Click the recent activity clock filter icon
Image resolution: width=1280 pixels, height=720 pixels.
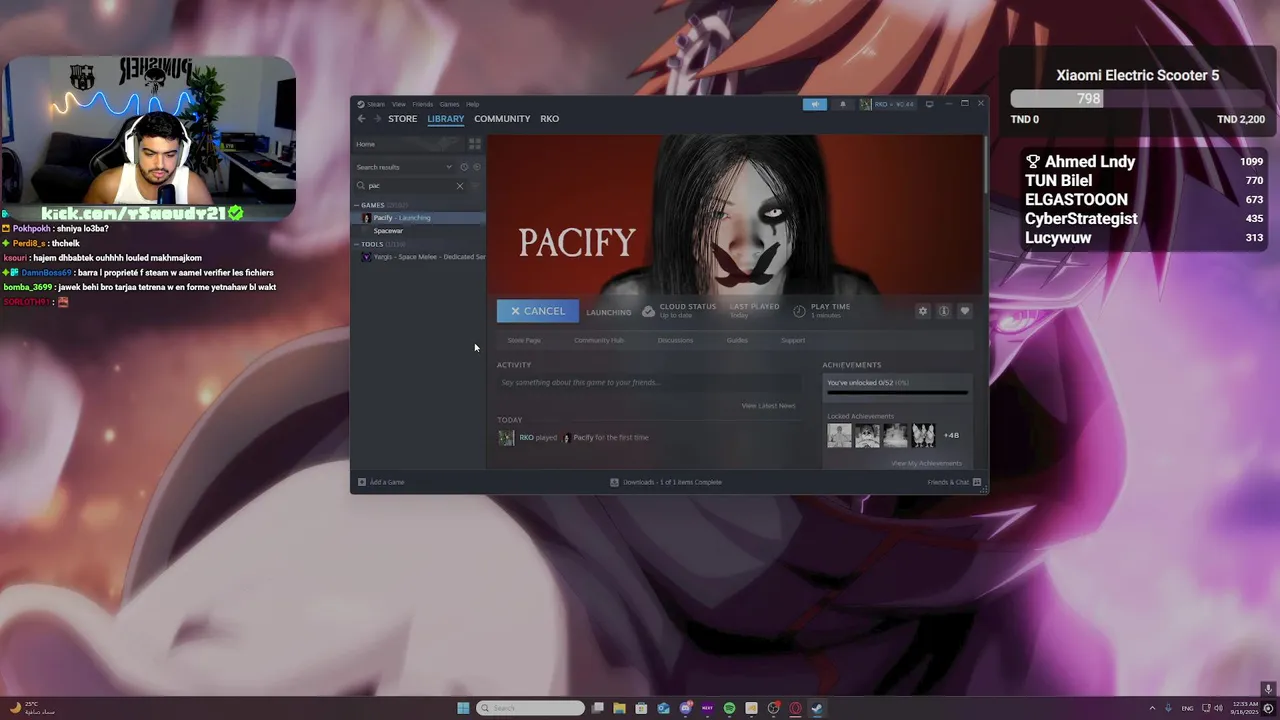click(x=464, y=167)
